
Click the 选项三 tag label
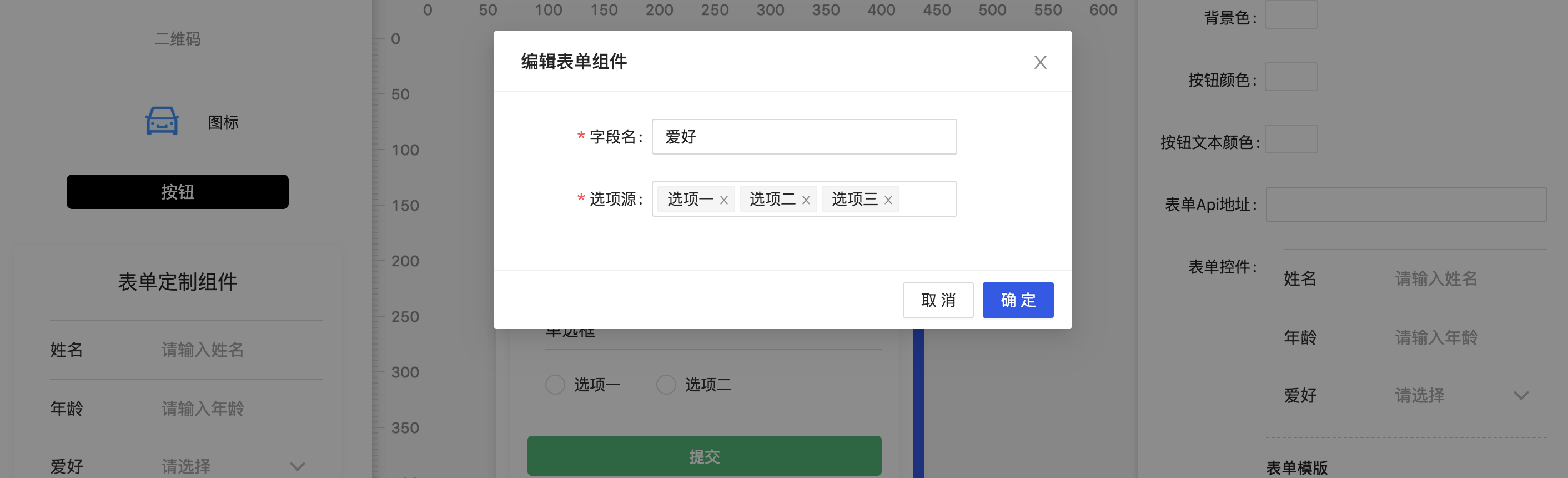pos(855,200)
